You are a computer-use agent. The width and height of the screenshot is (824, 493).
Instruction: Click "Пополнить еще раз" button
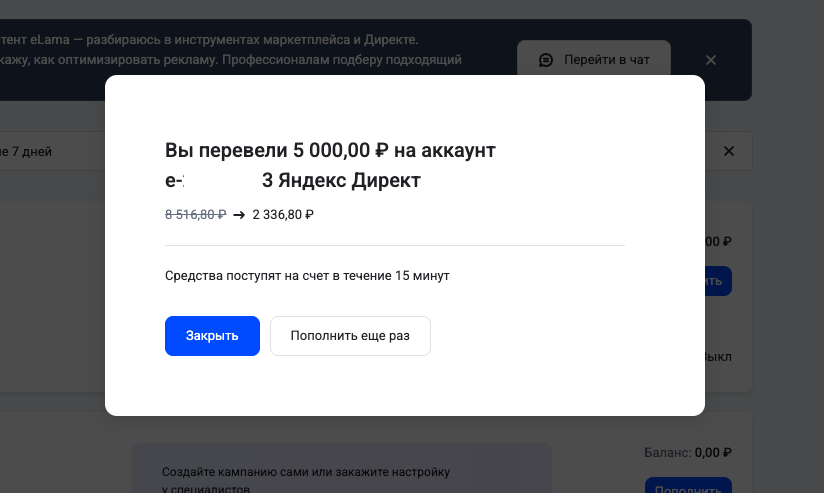pos(350,336)
